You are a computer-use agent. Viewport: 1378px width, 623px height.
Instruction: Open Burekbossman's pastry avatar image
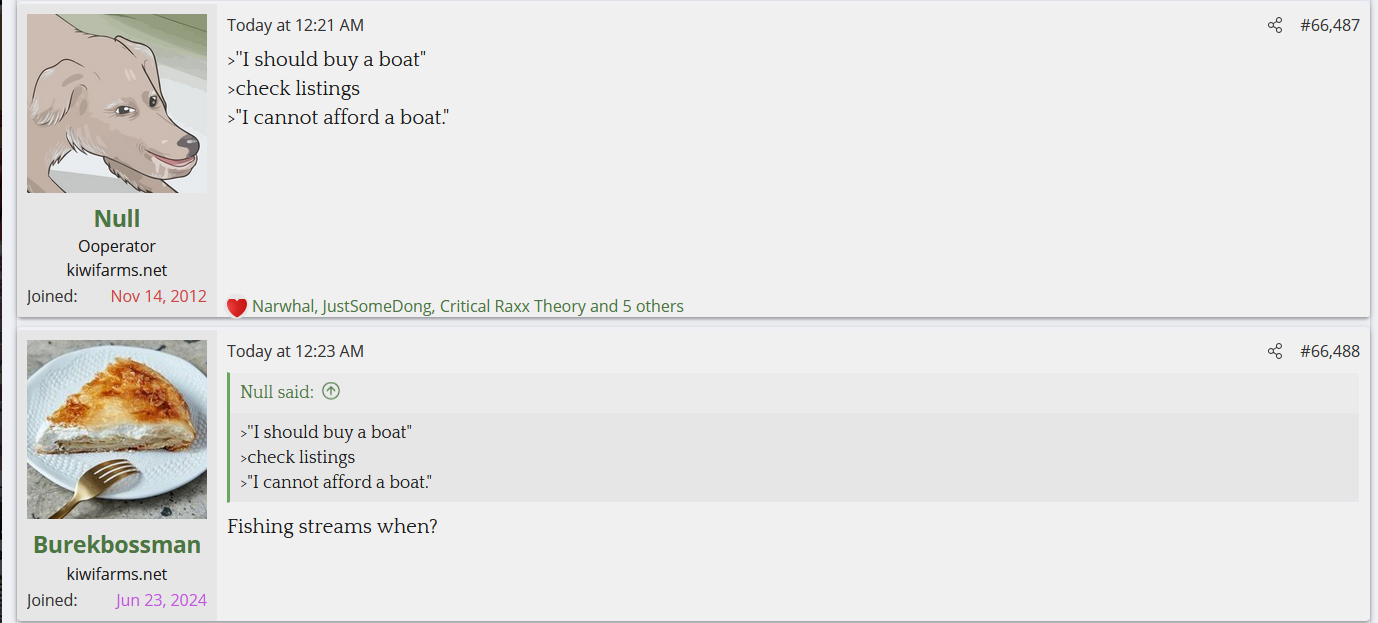(117, 429)
